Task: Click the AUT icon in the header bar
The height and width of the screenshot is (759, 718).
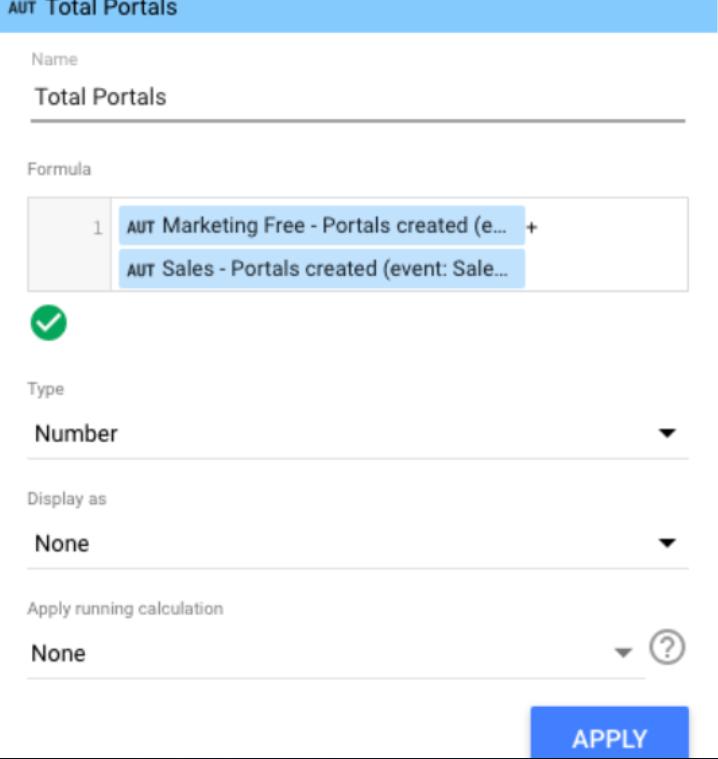Action: point(20,9)
